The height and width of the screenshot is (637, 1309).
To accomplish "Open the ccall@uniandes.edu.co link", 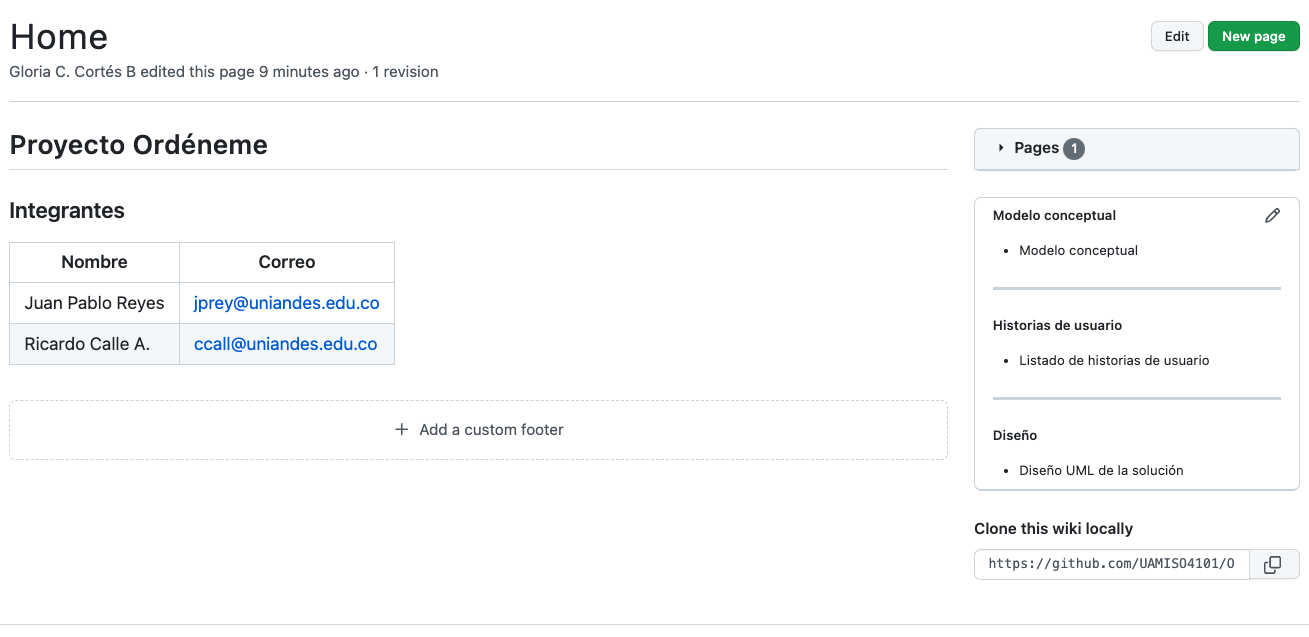I will [x=286, y=344].
